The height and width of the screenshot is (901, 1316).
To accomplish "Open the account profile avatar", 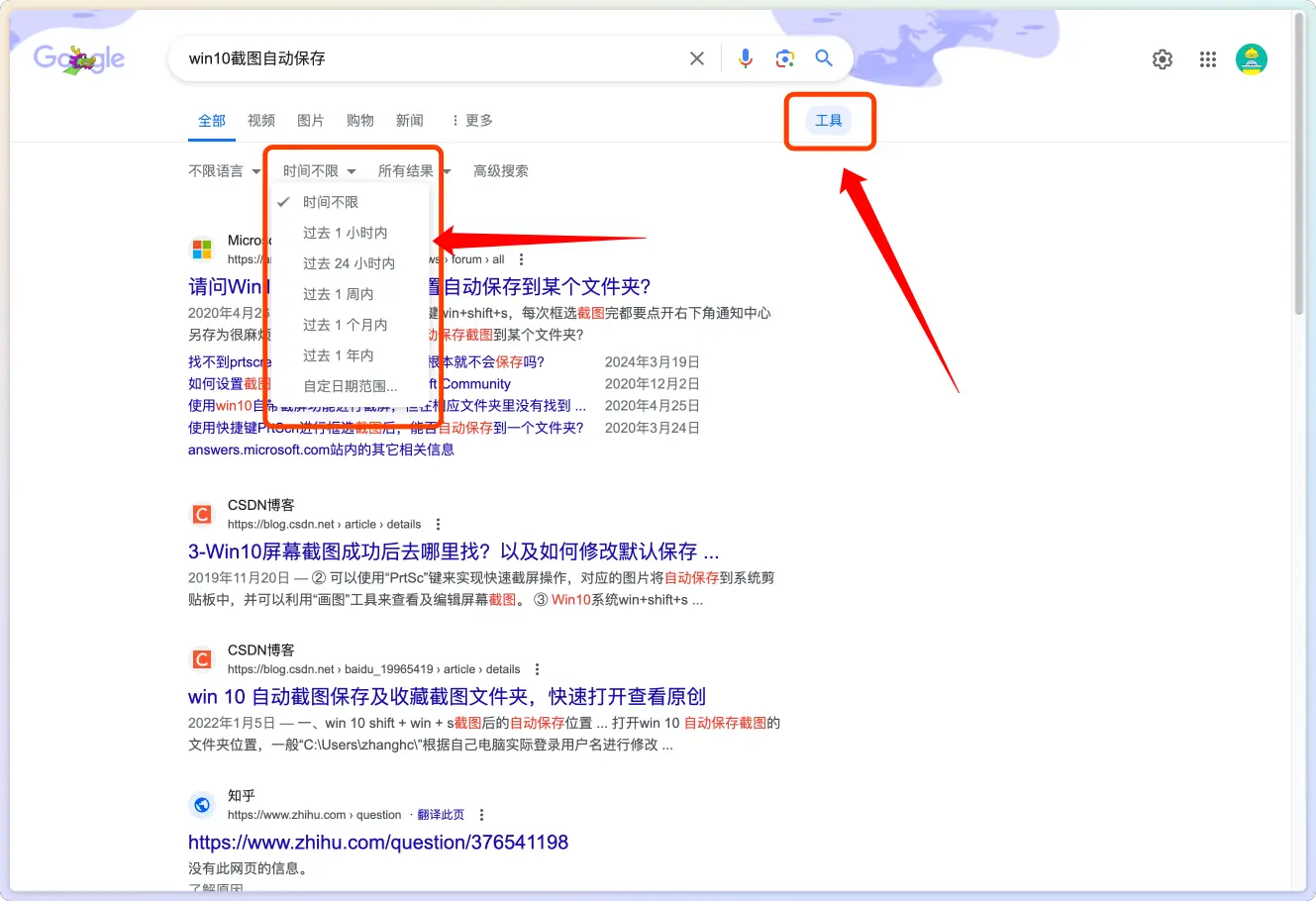I will (1252, 59).
